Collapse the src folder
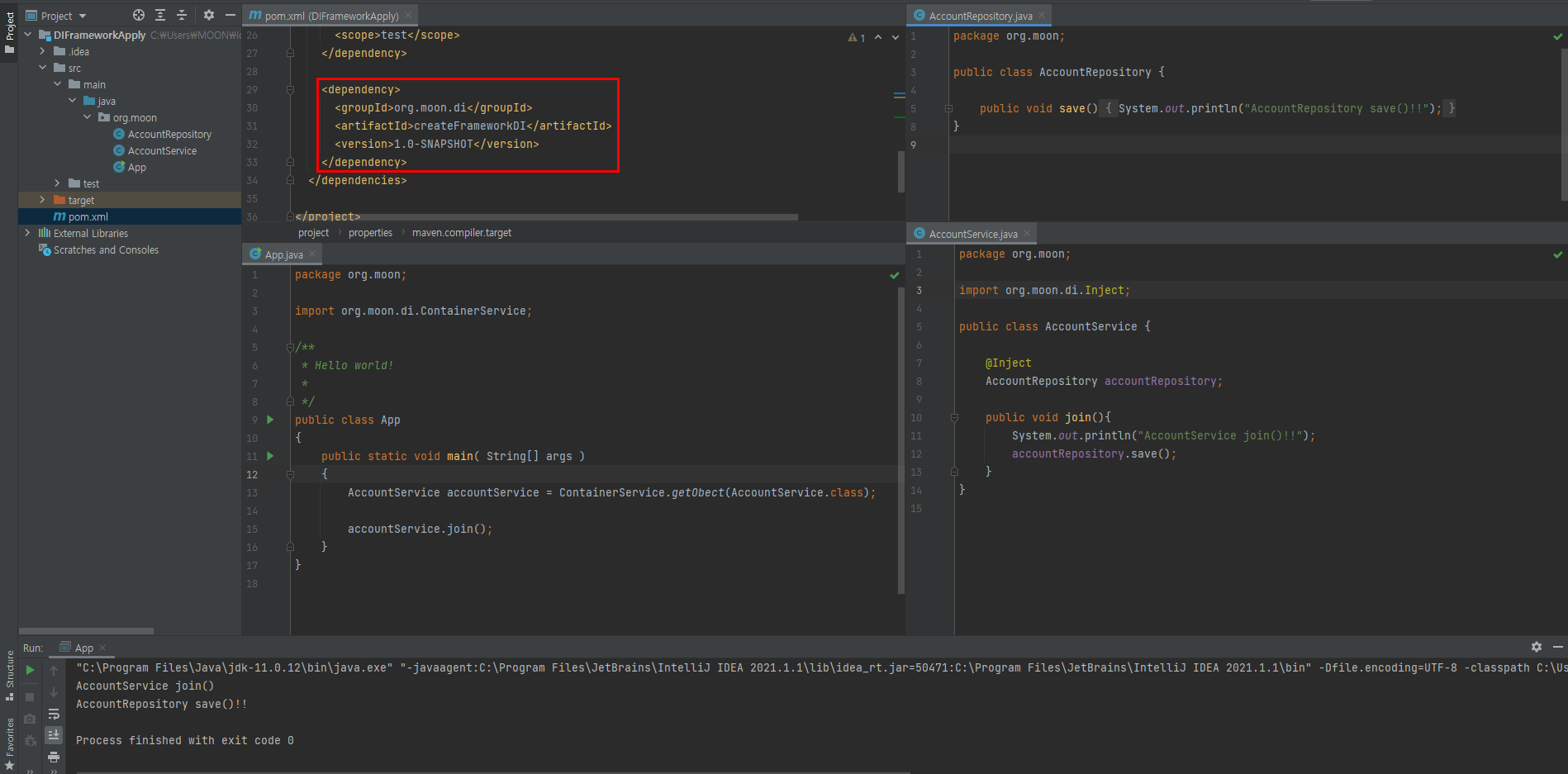This screenshot has height=774, width=1568. pos(43,68)
